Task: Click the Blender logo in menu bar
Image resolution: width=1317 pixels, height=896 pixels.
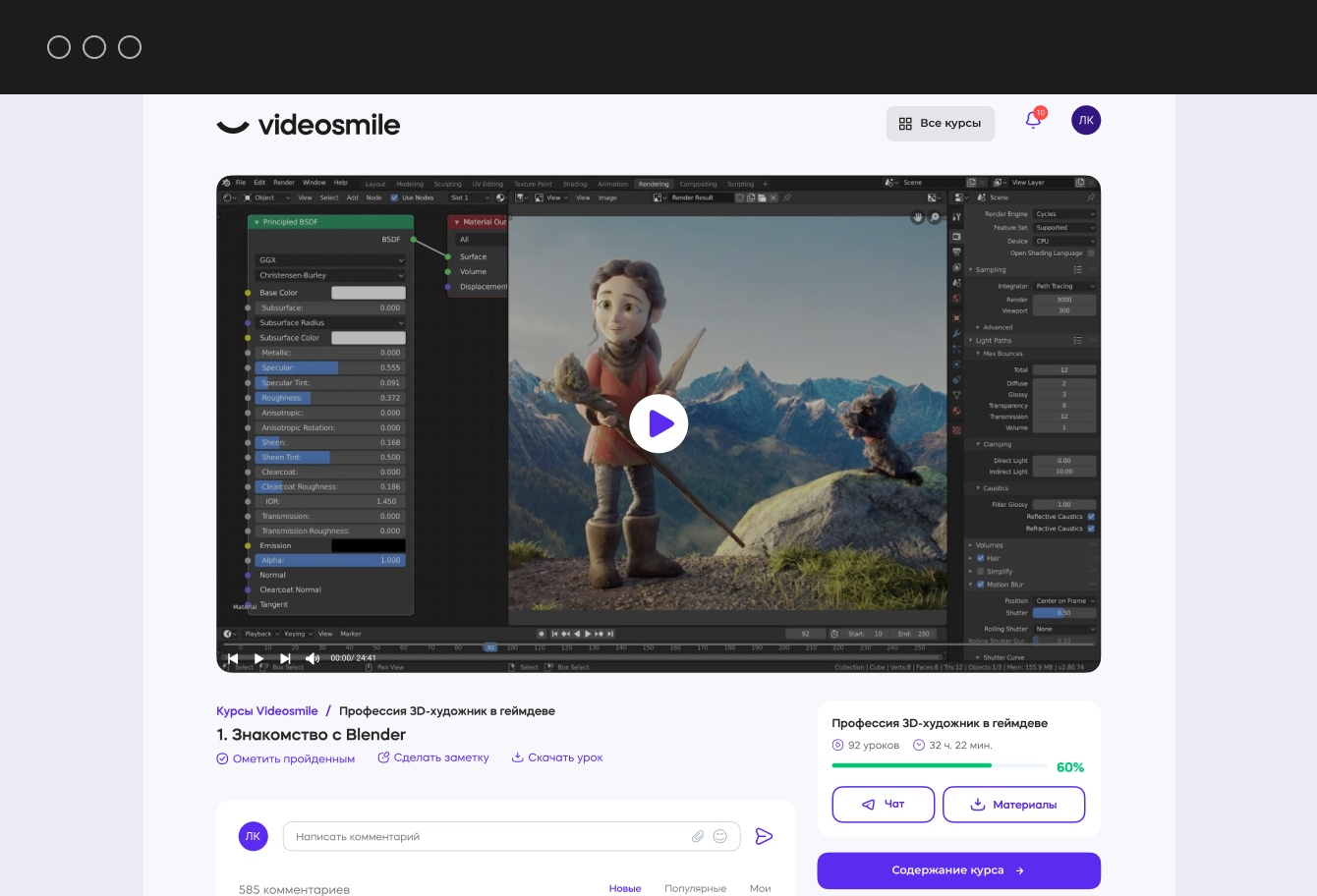Action: [x=226, y=183]
